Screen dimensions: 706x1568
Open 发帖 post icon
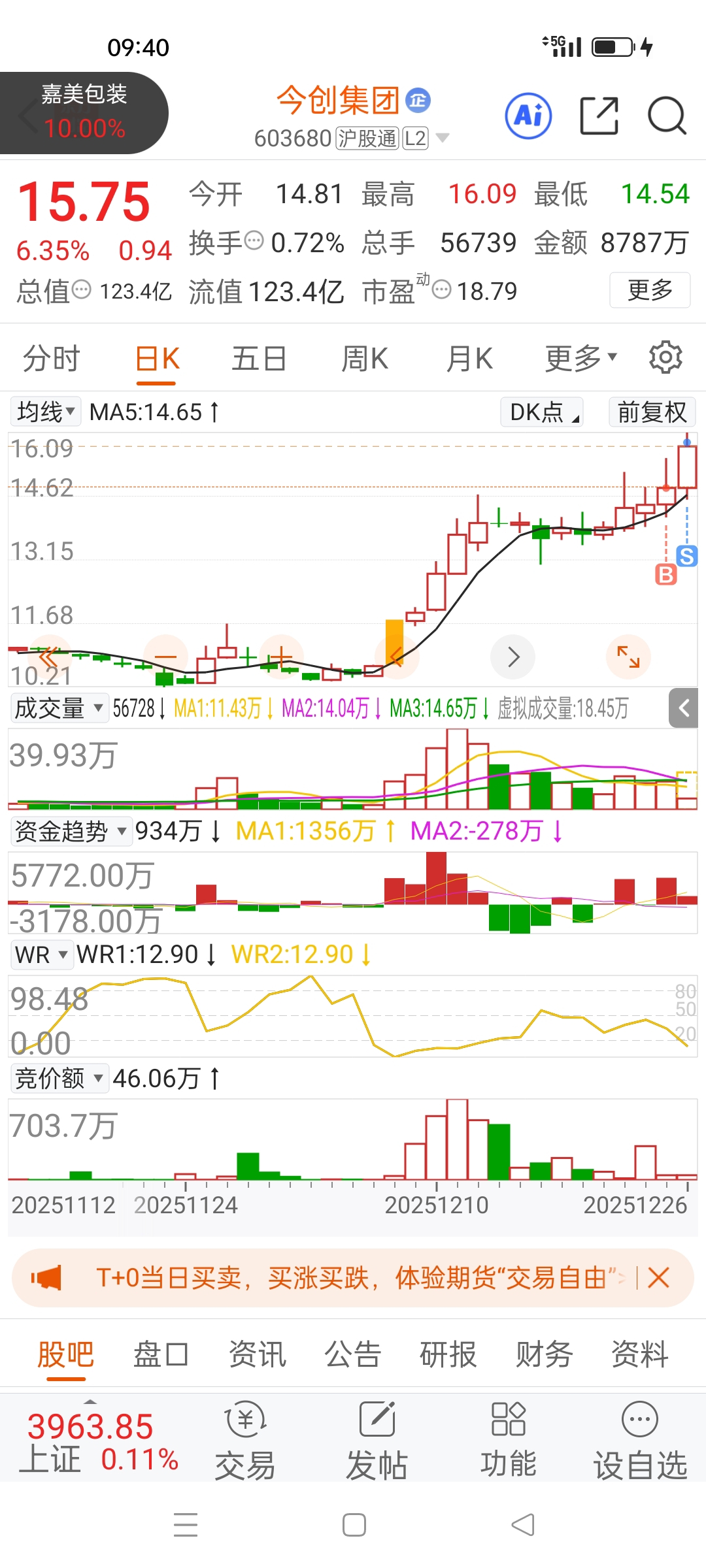(x=377, y=1439)
